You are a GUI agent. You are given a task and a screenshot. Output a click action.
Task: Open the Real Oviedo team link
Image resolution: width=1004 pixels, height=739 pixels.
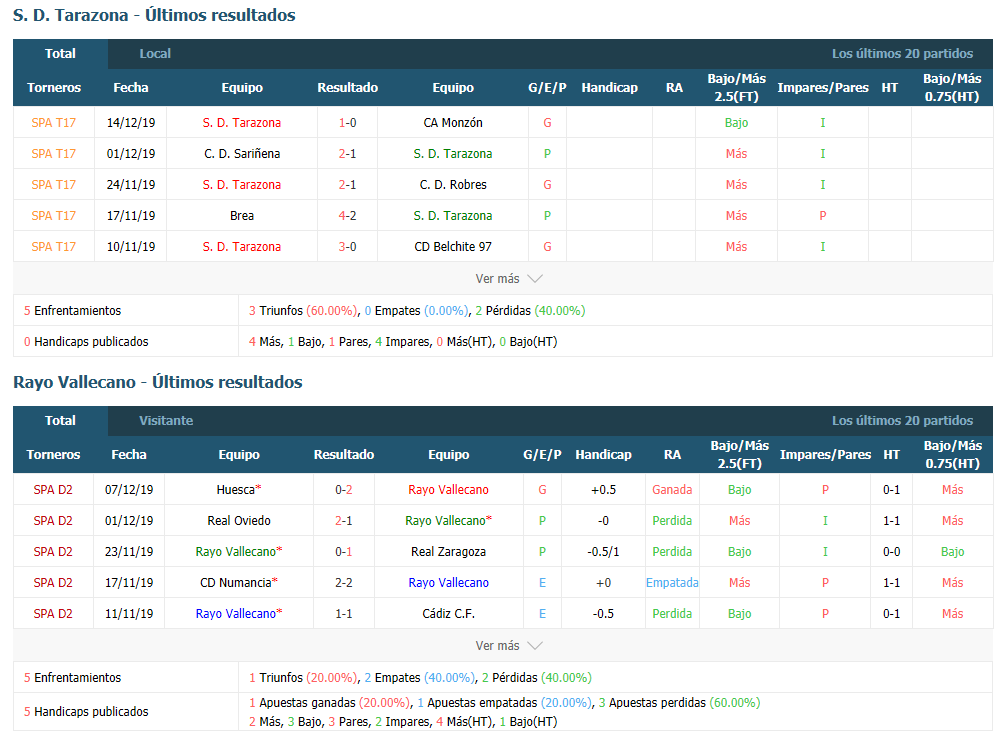point(239,521)
